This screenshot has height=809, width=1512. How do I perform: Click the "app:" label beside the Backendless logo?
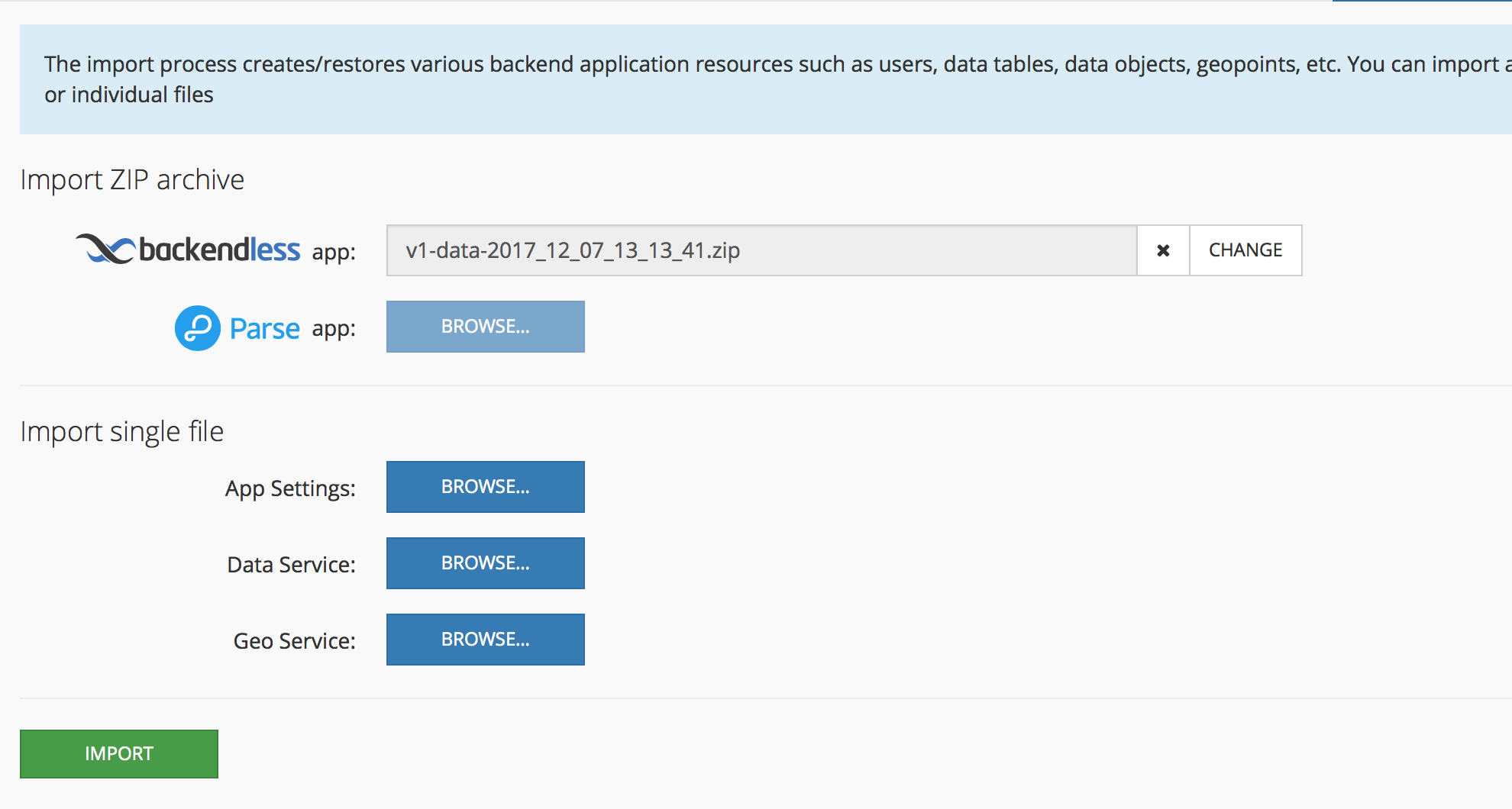click(334, 252)
